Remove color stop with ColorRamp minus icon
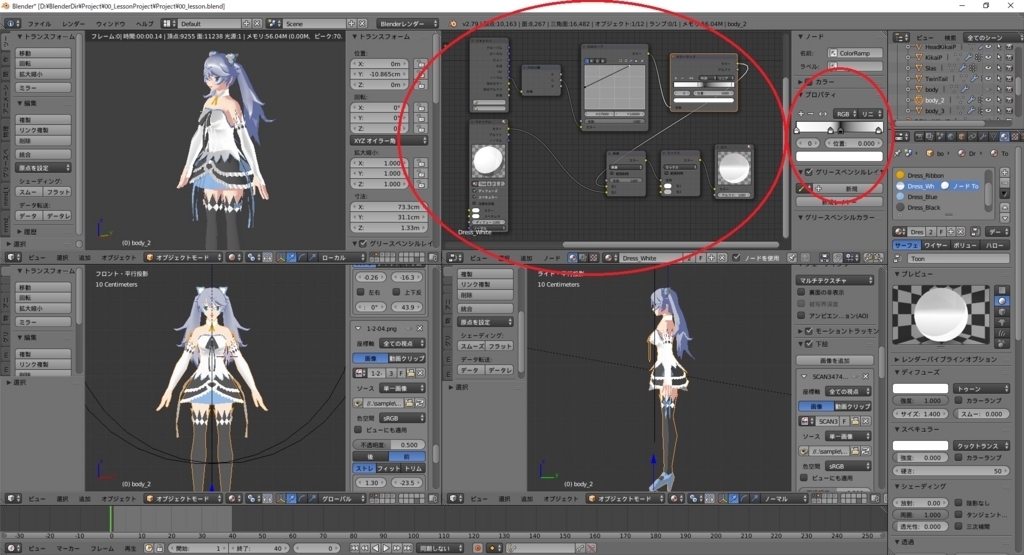The width and height of the screenshot is (1024, 555). click(x=810, y=114)
